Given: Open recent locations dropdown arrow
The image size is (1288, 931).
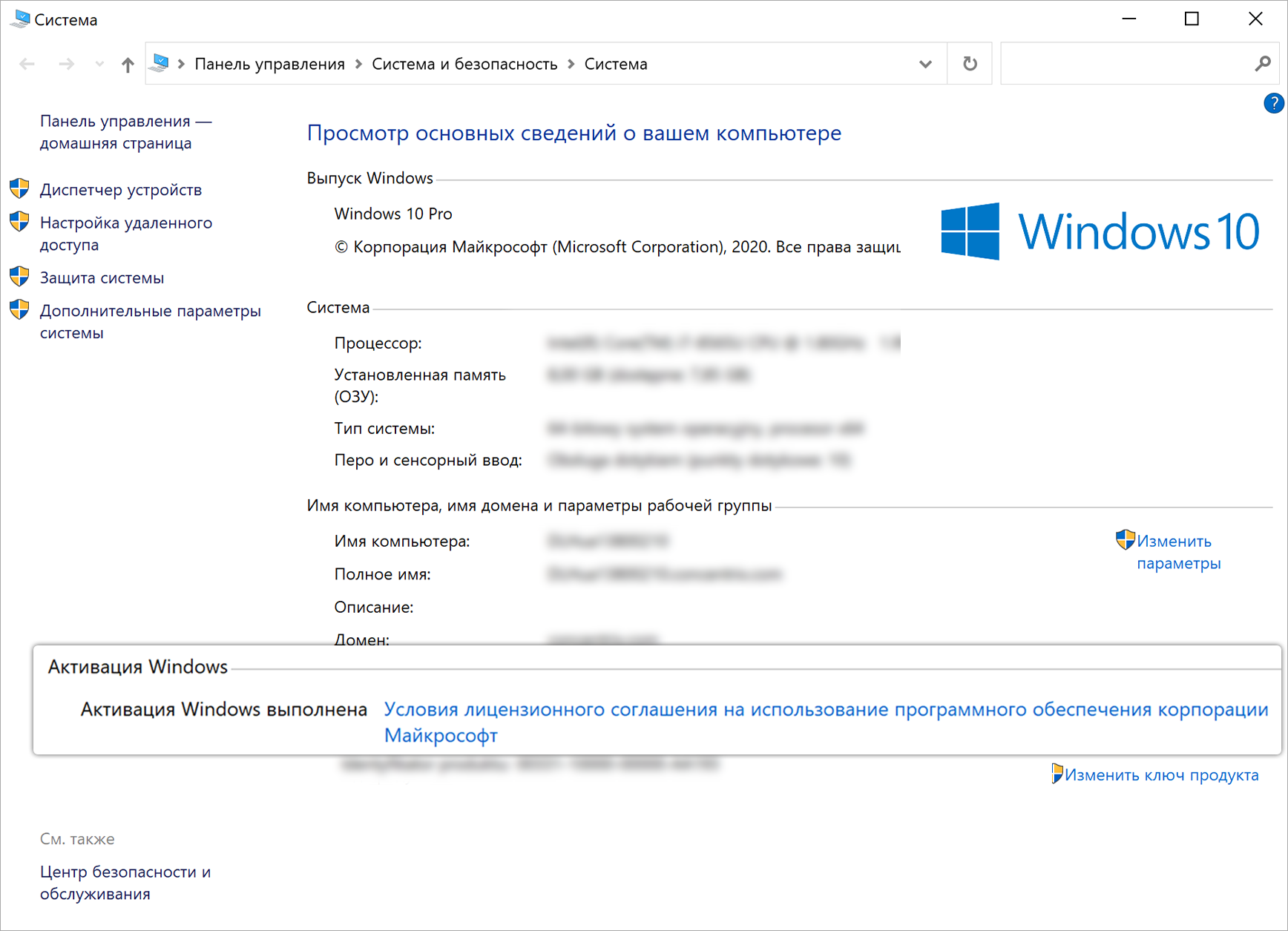Looking at the screenshot, I should pos(99,65).
